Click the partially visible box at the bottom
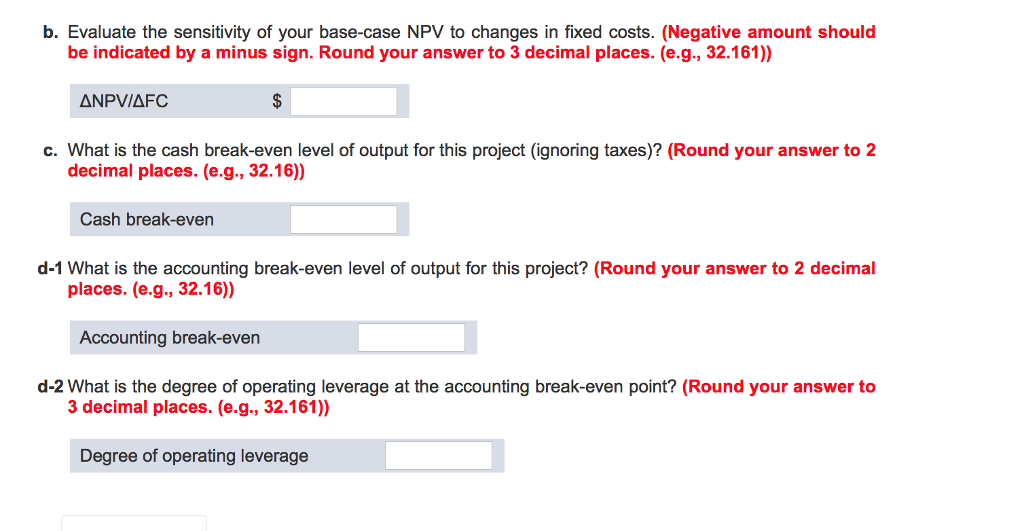The image size is (1024, 531). [134, 522]
